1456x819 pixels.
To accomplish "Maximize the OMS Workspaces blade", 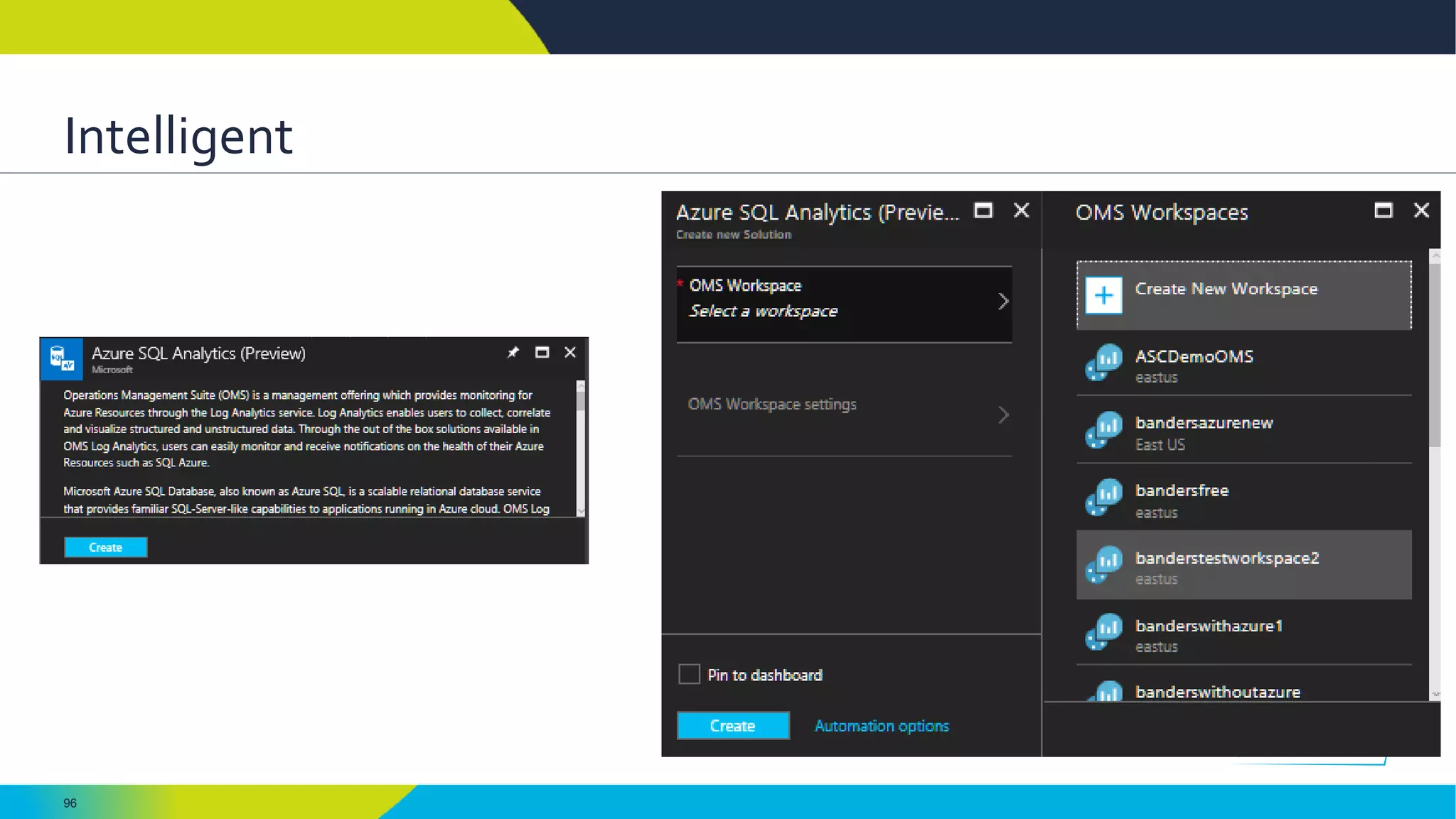I will point(1383,210).
